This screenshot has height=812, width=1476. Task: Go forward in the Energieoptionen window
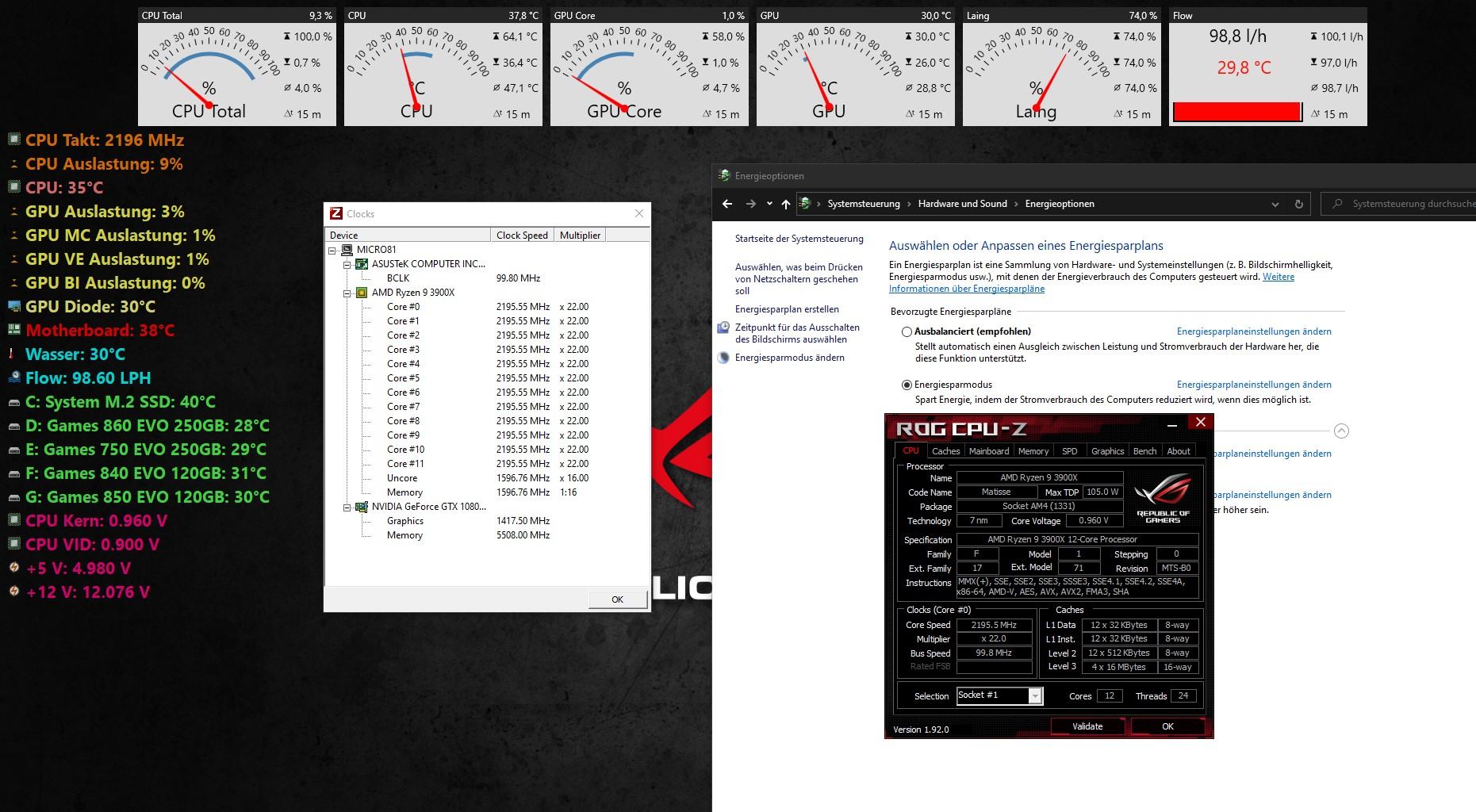tap(750, 204)
